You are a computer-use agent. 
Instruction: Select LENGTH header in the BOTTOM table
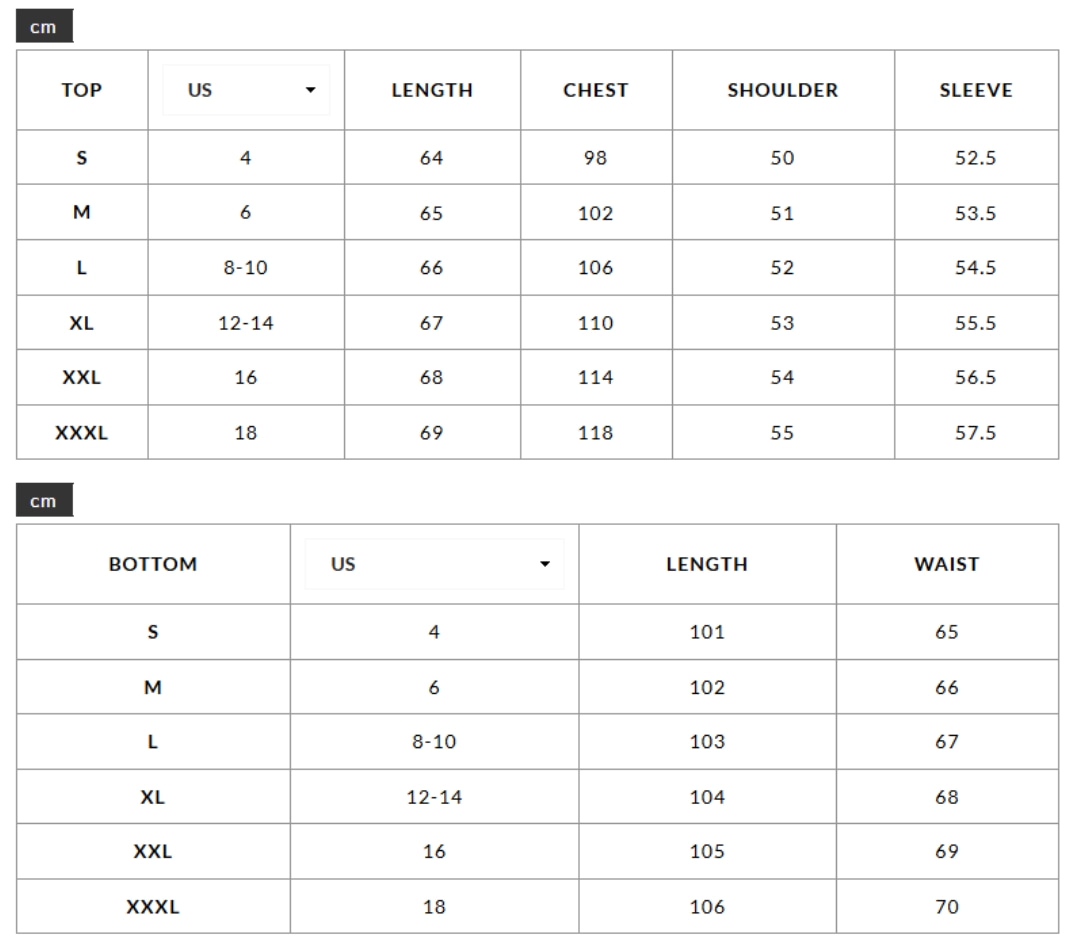point(707,564)
